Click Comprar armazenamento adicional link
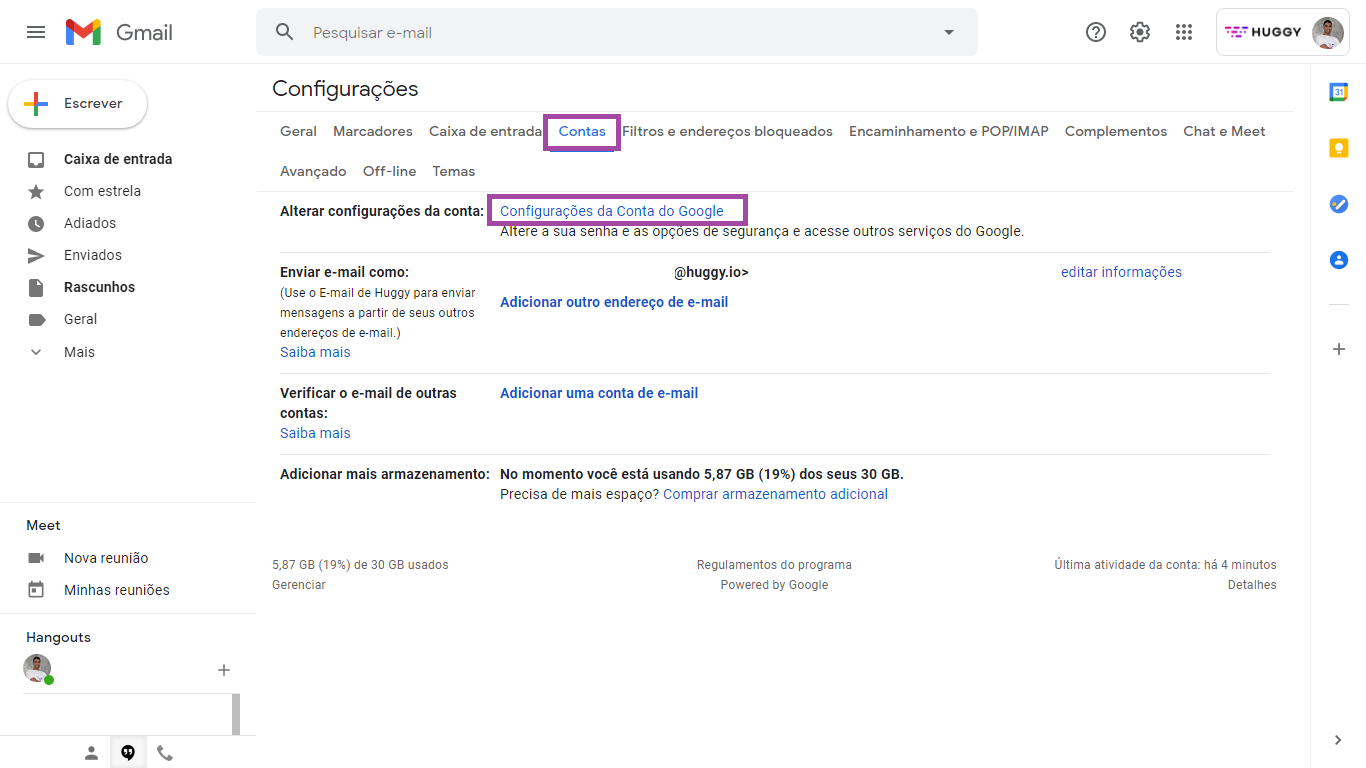 (x=775, y=494)
